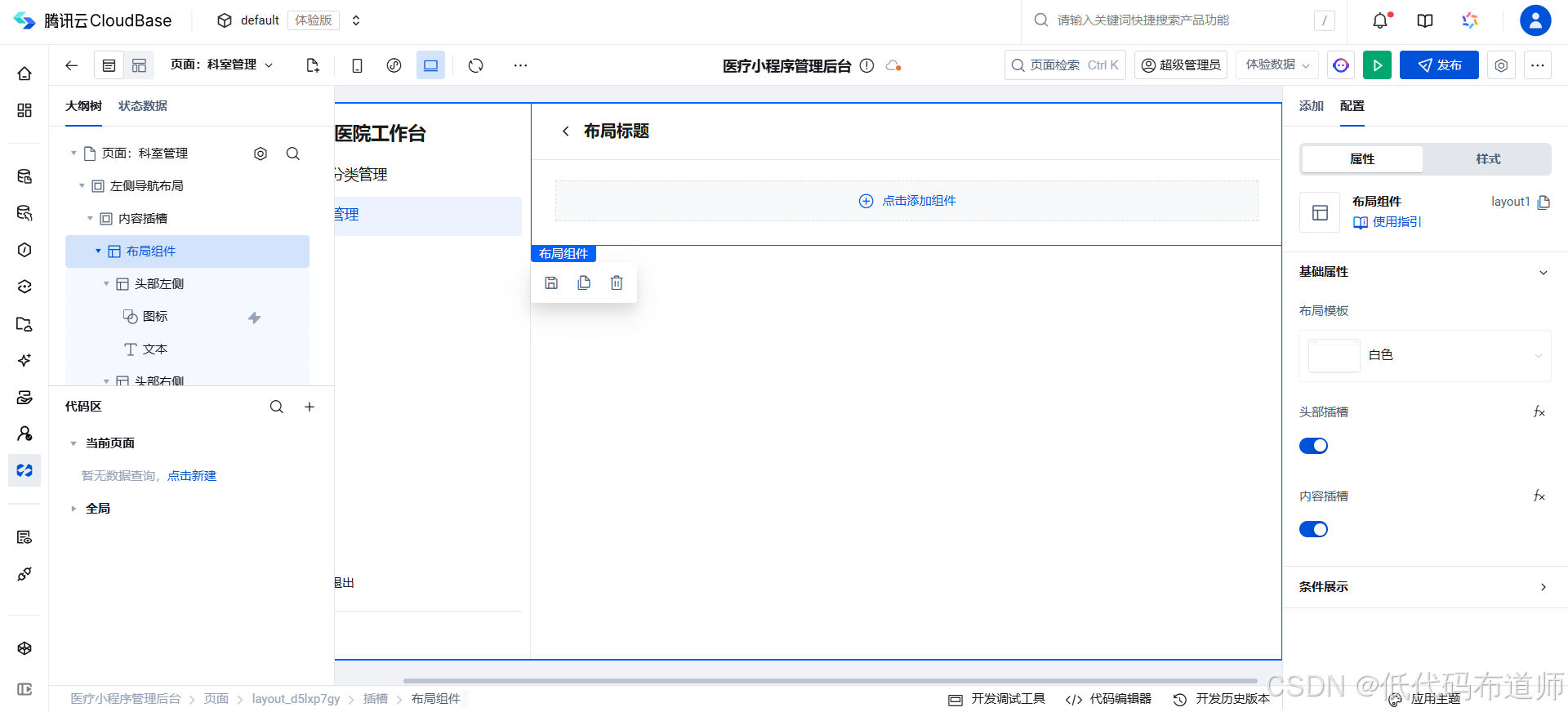
Task: Click the lightning event icon on the 图标 row
Action: tap(255, 318)
